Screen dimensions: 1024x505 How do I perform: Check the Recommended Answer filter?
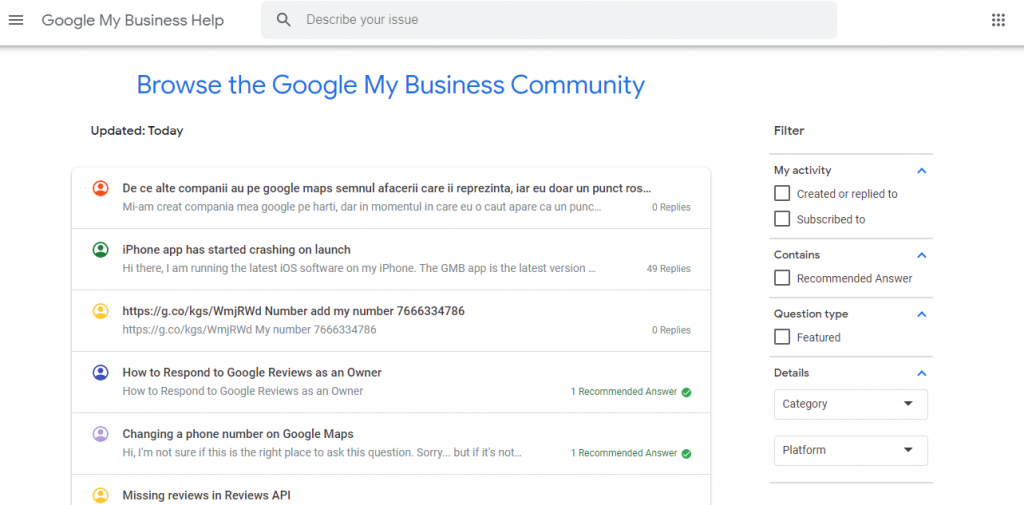[x=782, y=278]
